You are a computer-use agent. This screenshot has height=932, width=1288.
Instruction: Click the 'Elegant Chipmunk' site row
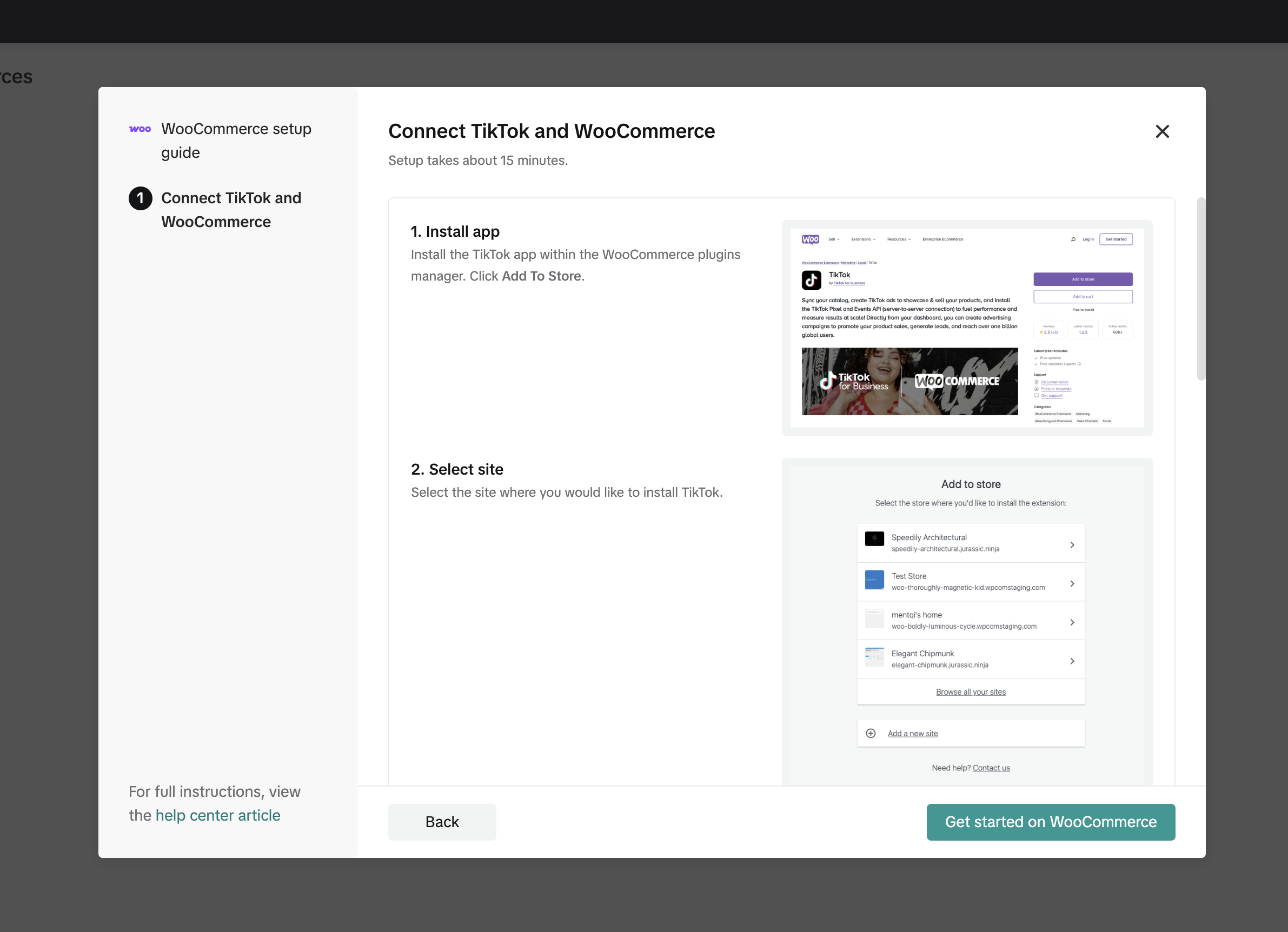pos(971,659)
